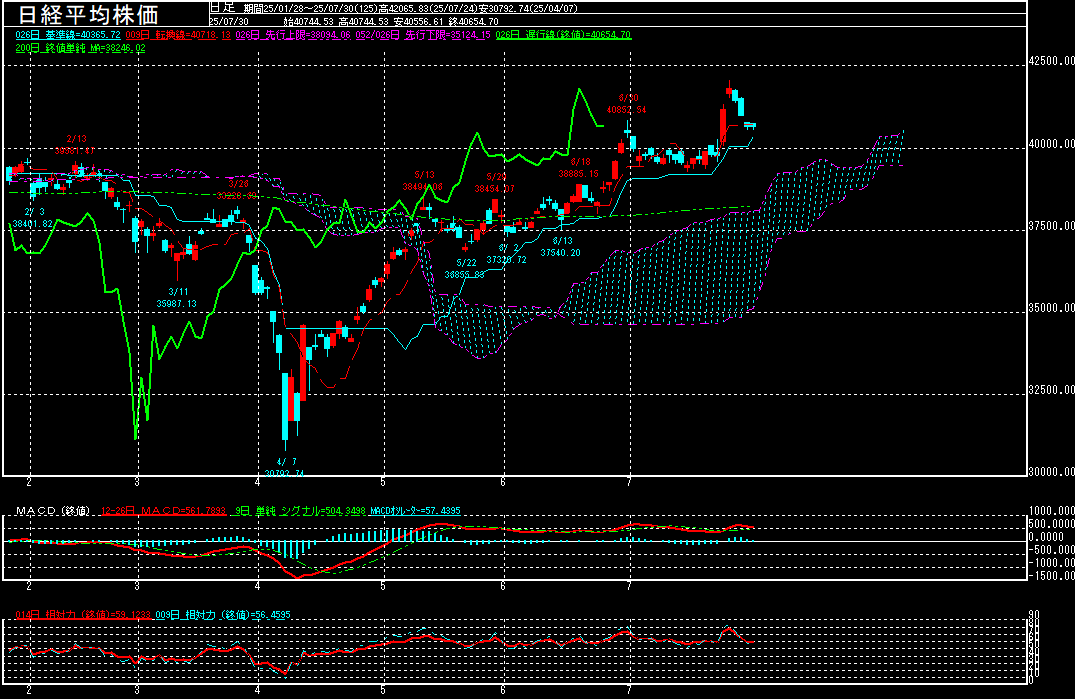
Task: Select the 026日 遅行線(終値)=40654.70 legend
Action: 563,34
